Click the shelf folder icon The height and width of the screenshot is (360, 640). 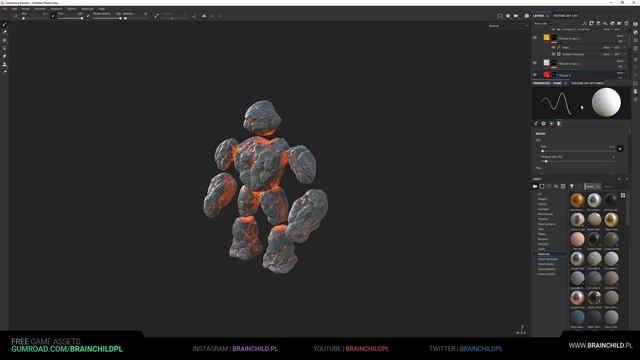click(x=535, y=187)
